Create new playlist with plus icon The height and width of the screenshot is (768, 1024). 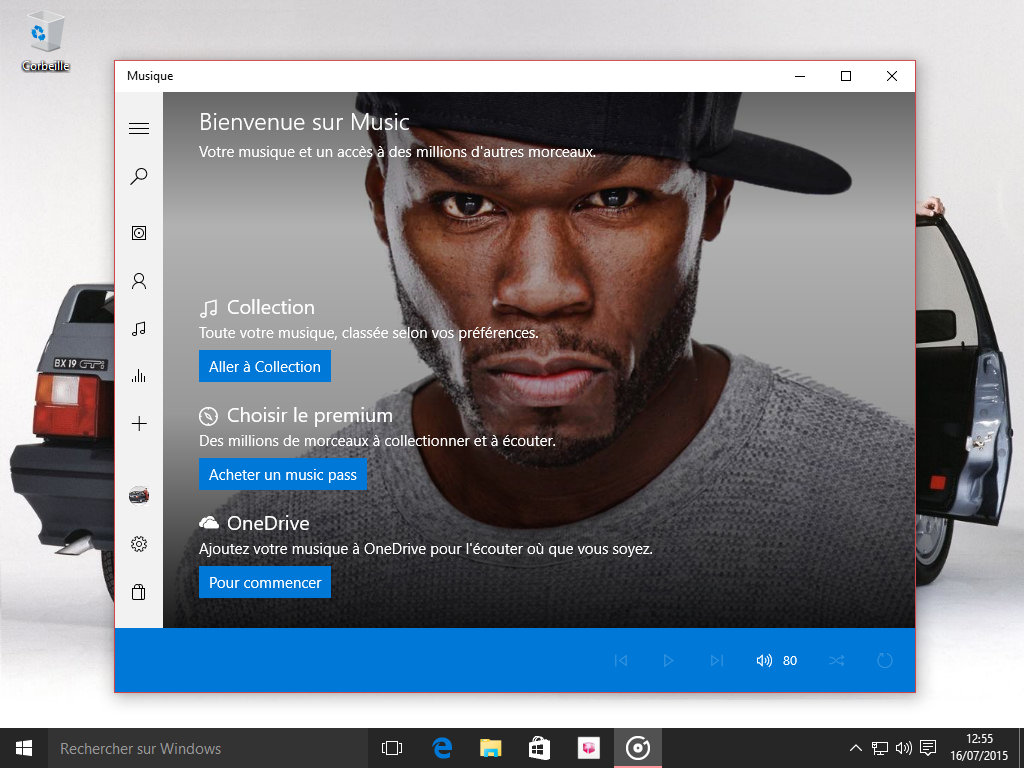click(x=139, y=424)
